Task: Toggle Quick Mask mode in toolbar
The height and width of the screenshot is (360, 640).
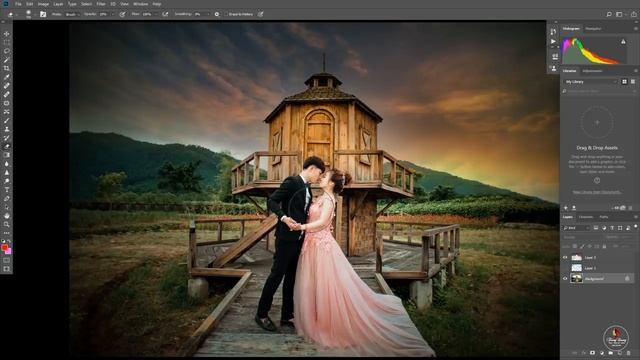Action: tap(7, 260)
